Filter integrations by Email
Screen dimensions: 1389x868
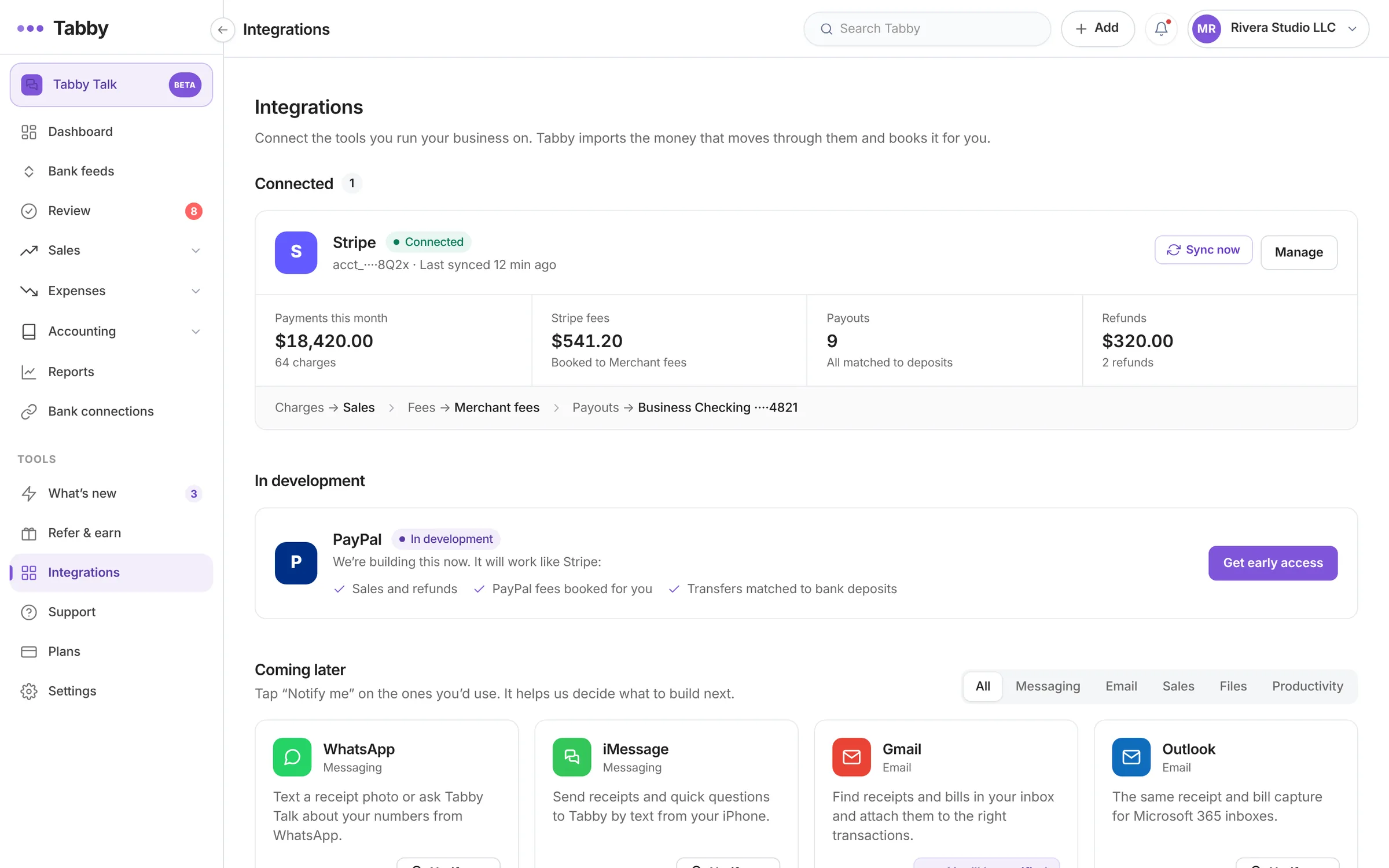pos(1121,686)
